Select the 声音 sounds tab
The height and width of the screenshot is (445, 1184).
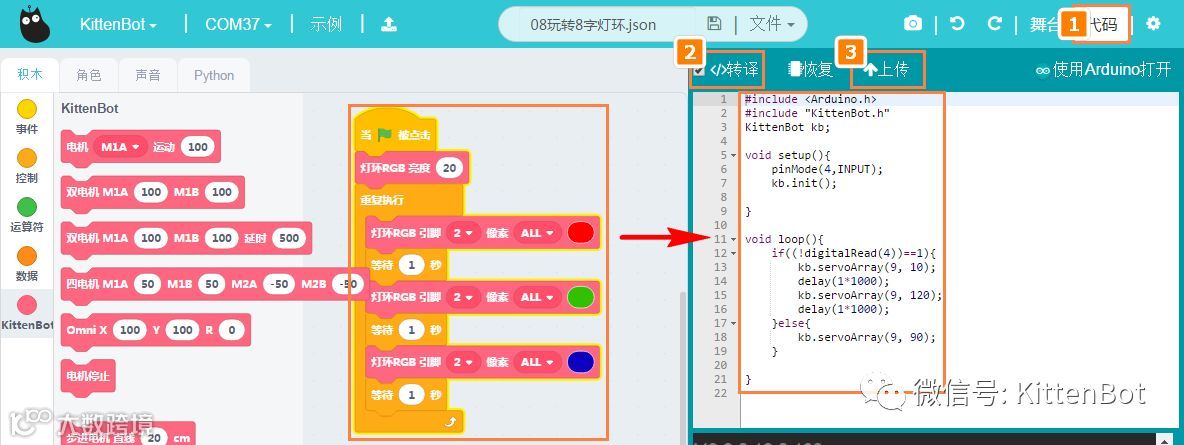pos(147,75)
